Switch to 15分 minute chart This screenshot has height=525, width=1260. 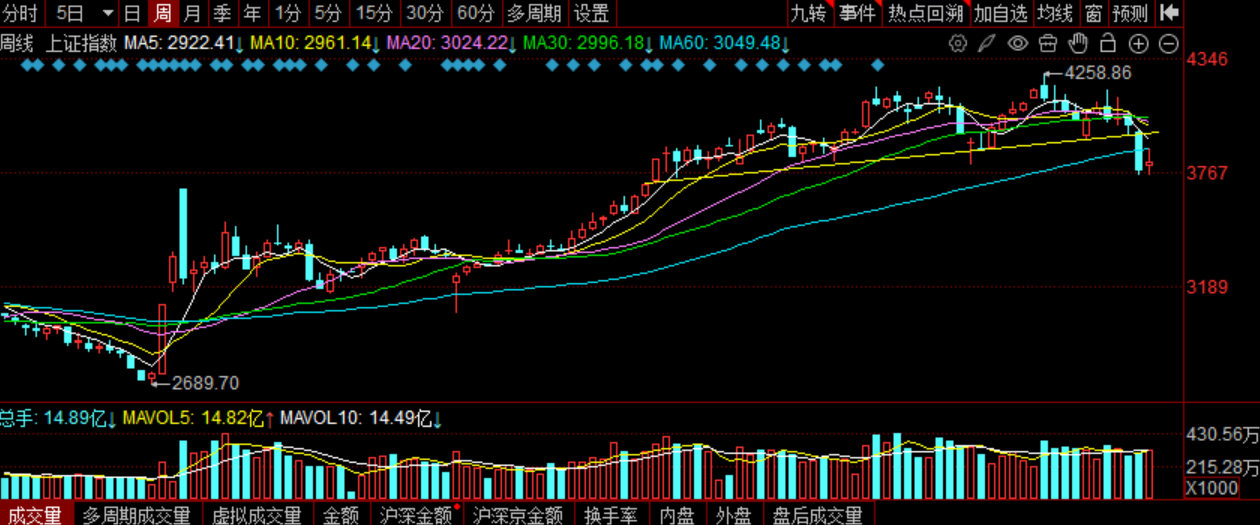[375, 13]
